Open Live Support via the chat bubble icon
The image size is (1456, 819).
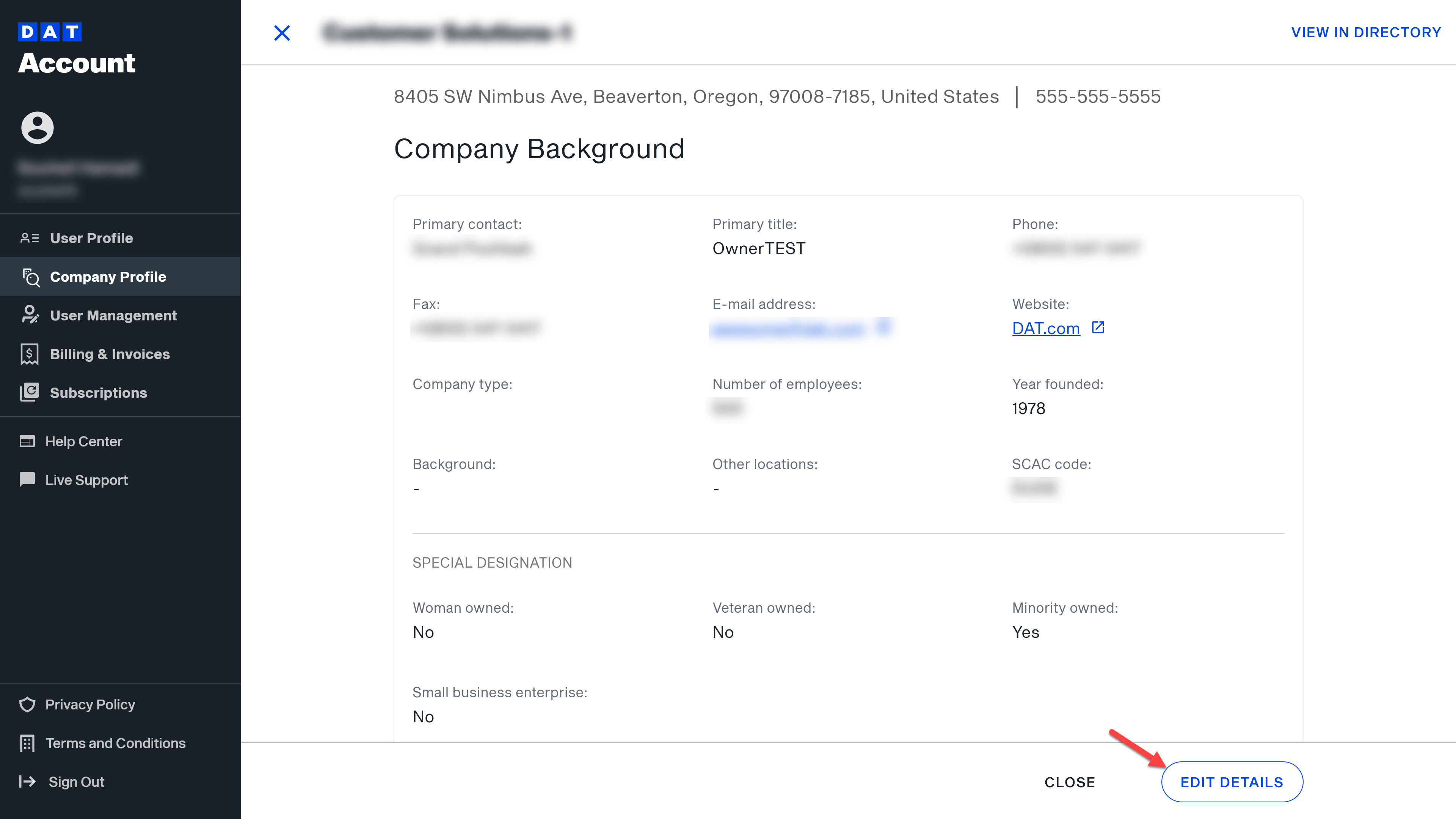(x=27, y=479)
